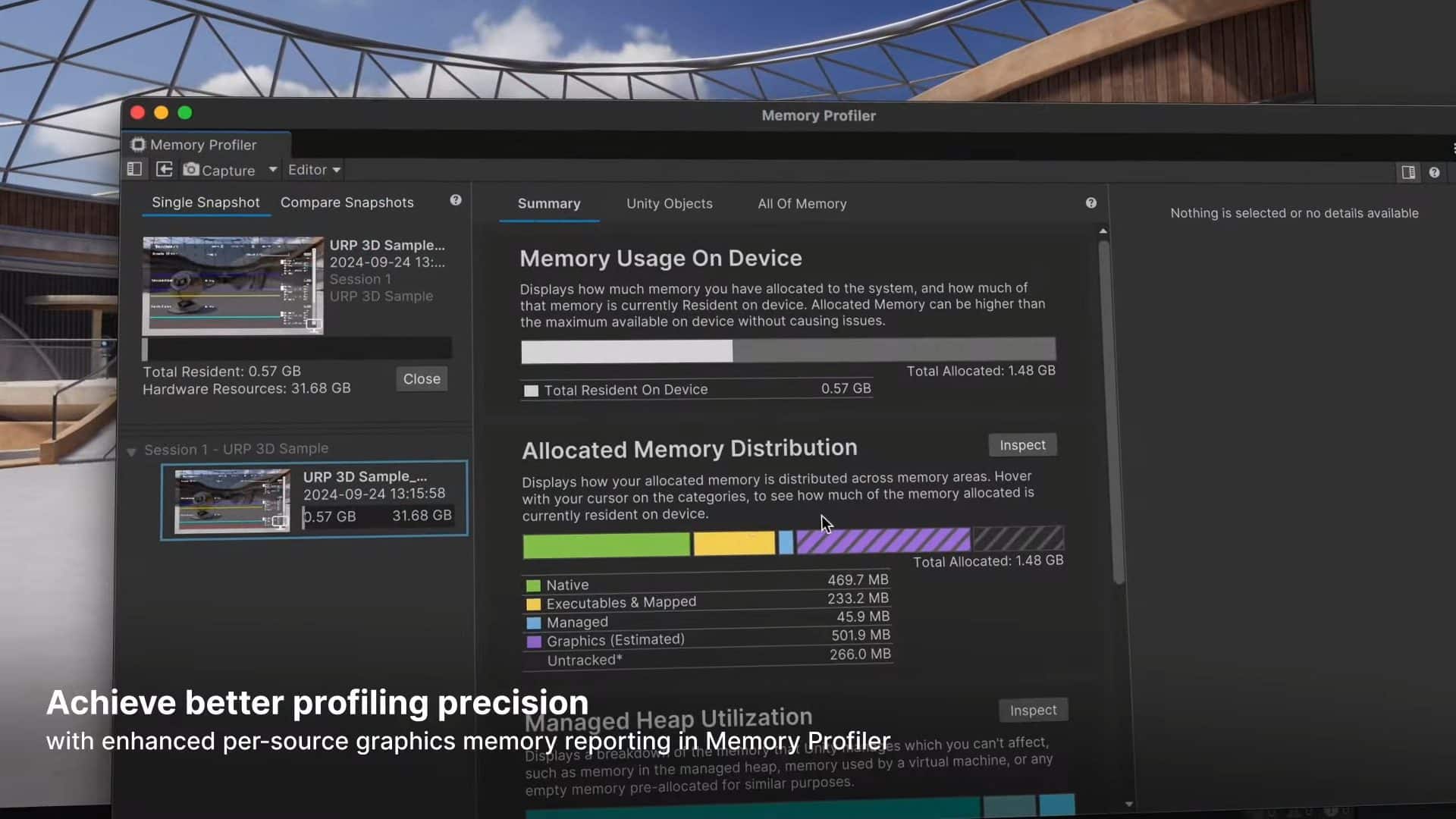The image size is (1456, 819).
Task: Select the Capture camera icon
Action: [x=192, y=170]
